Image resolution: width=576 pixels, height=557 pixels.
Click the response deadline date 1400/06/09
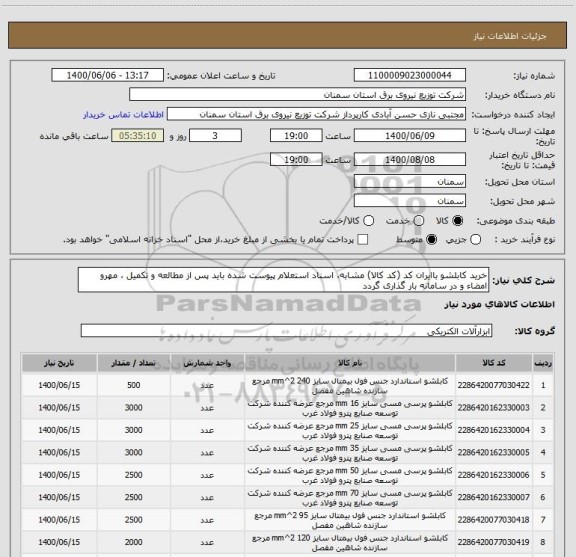pyautogui.click(x=410, y=136)
